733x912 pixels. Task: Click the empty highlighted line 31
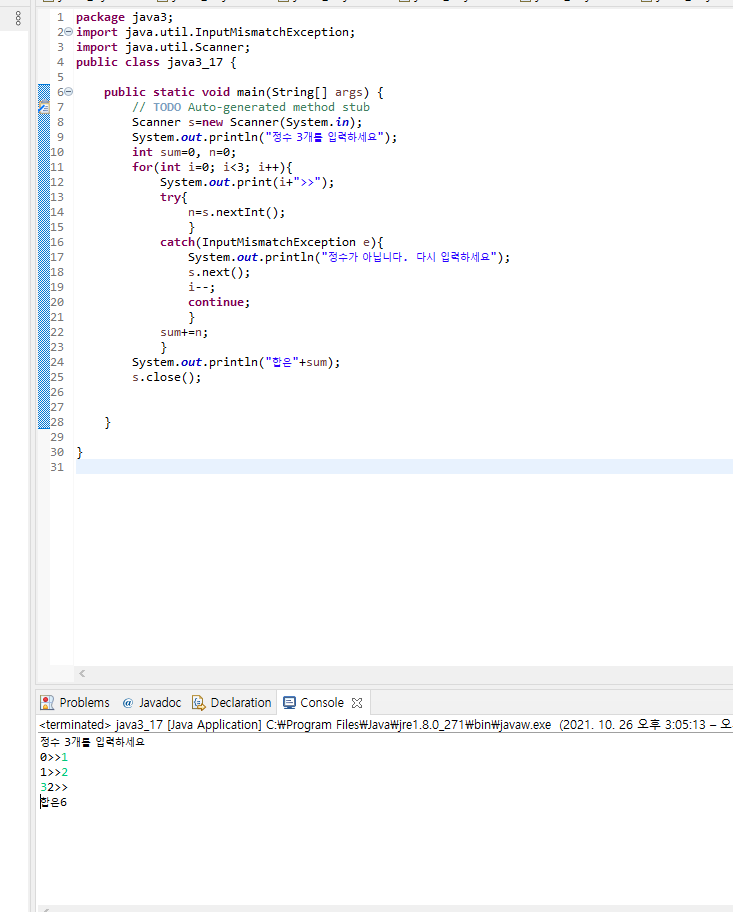(x=404, y=467)
